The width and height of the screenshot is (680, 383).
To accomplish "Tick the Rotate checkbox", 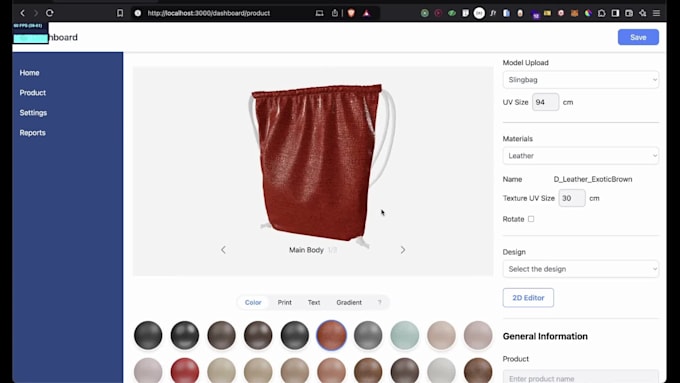I will pos(531,219).
